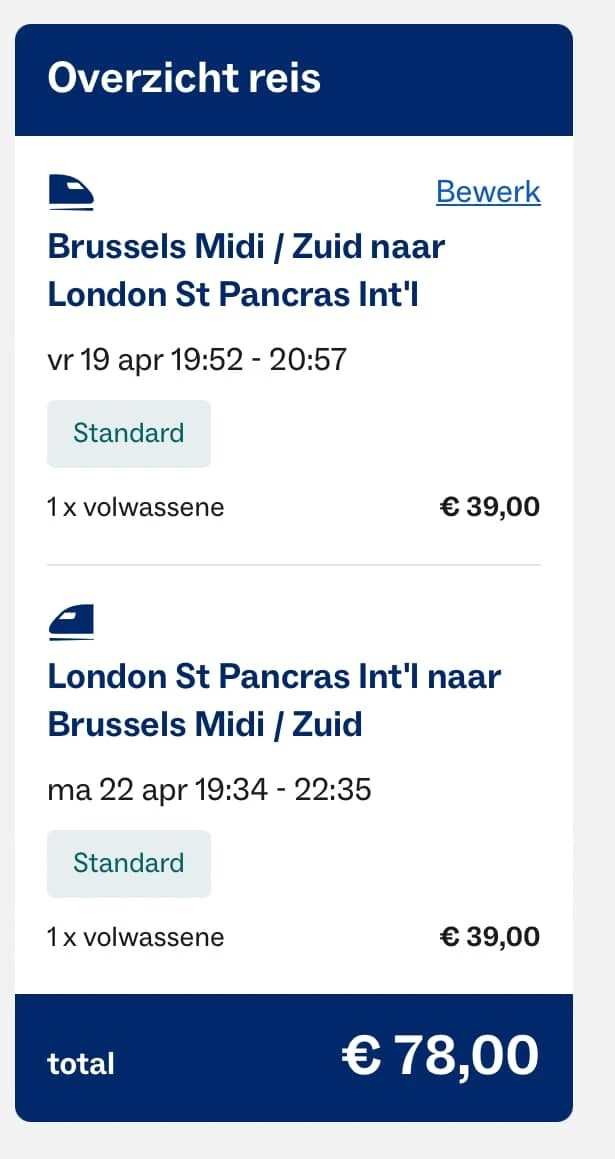
Task: Click the divider line between the two journeys
Action: click(x=294, y=565)
